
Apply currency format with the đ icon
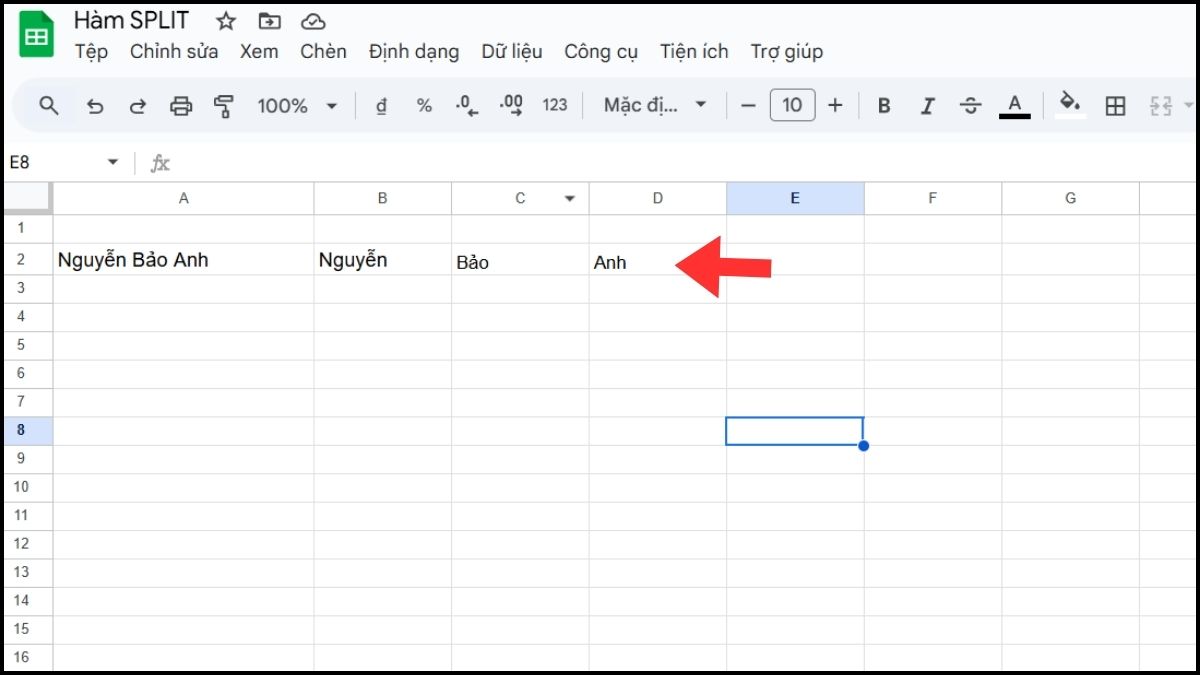[x=380, y=105]
